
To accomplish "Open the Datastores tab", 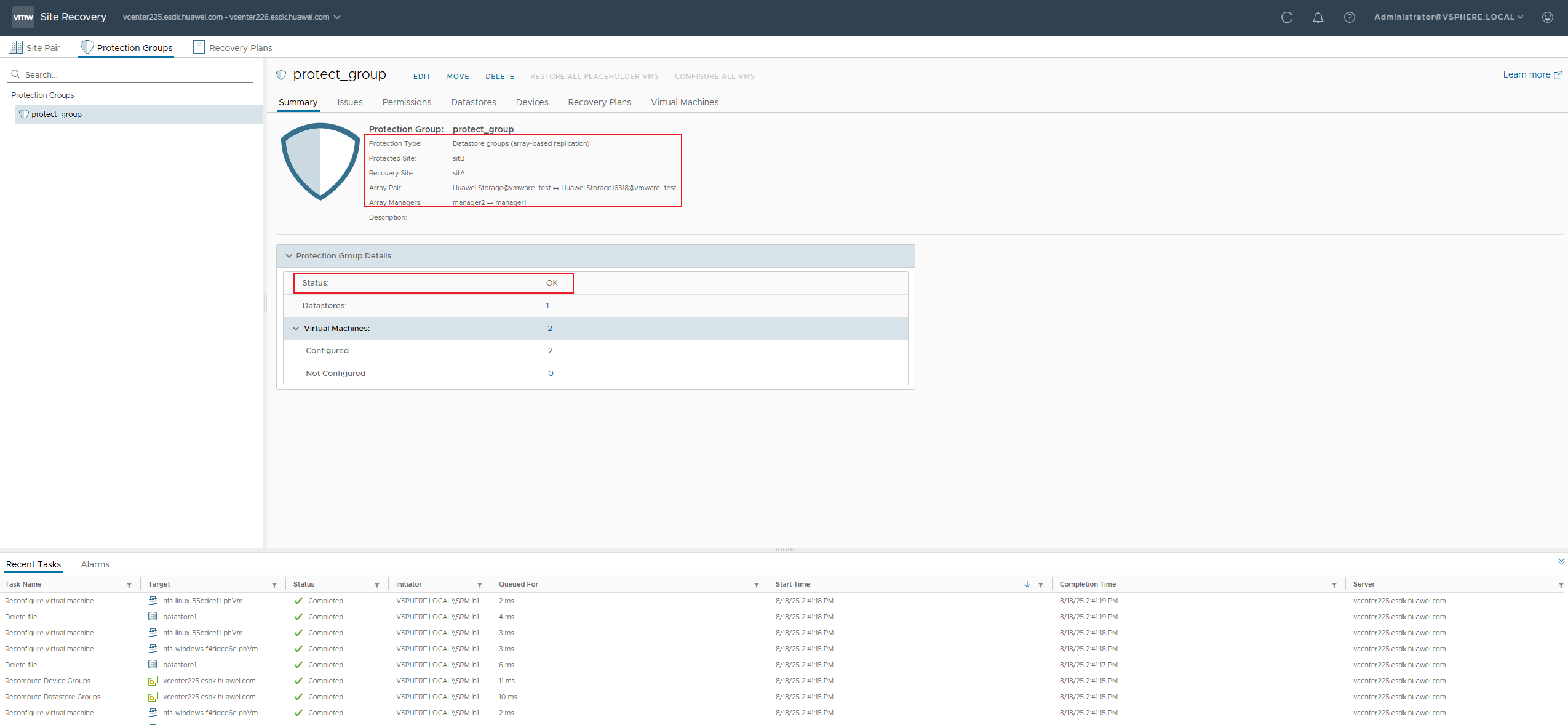I will [x=474, y=102].
